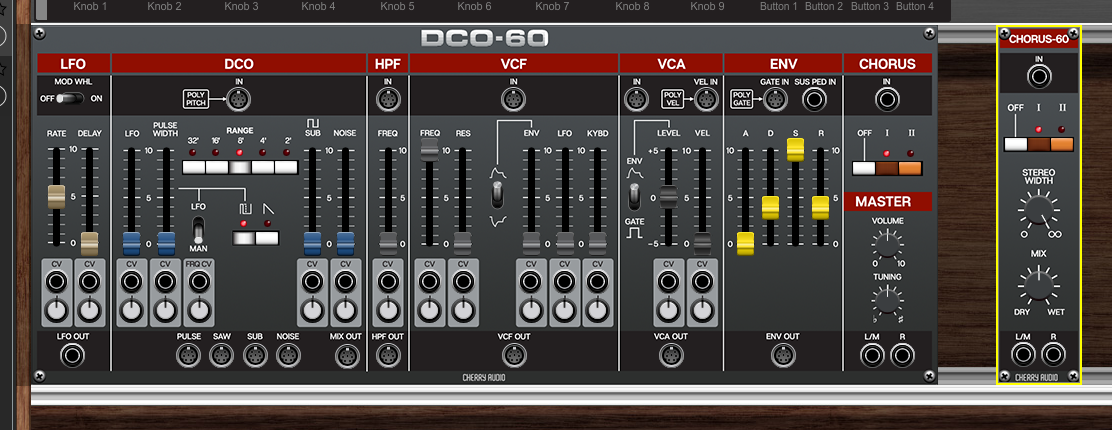Click the VCF RES slider handle
The image size is (1112, 430).
[x=462, y=243]
